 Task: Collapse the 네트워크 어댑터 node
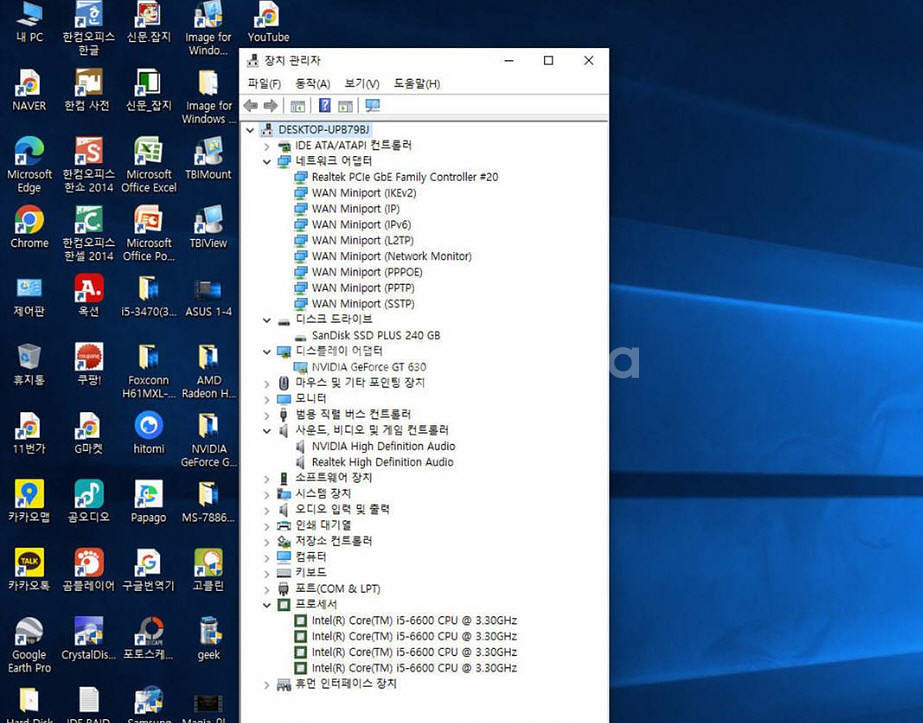click(x=267, y=161)
